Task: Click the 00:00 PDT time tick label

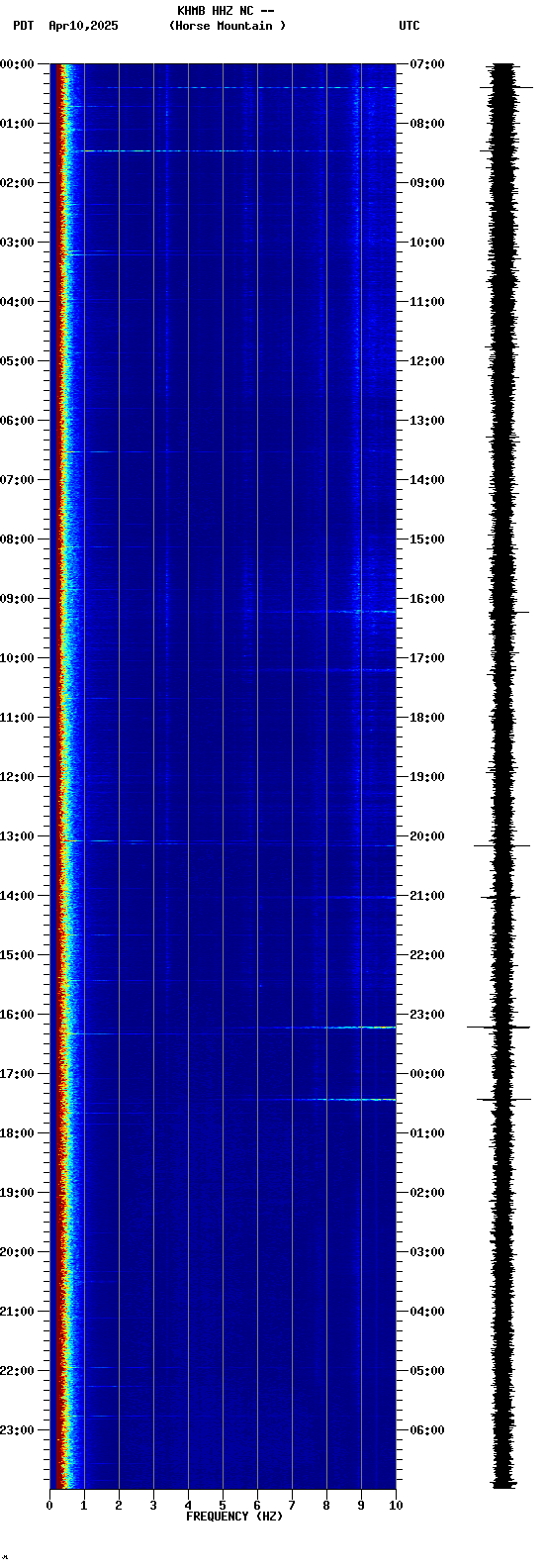Action: (x=17, y=64)
